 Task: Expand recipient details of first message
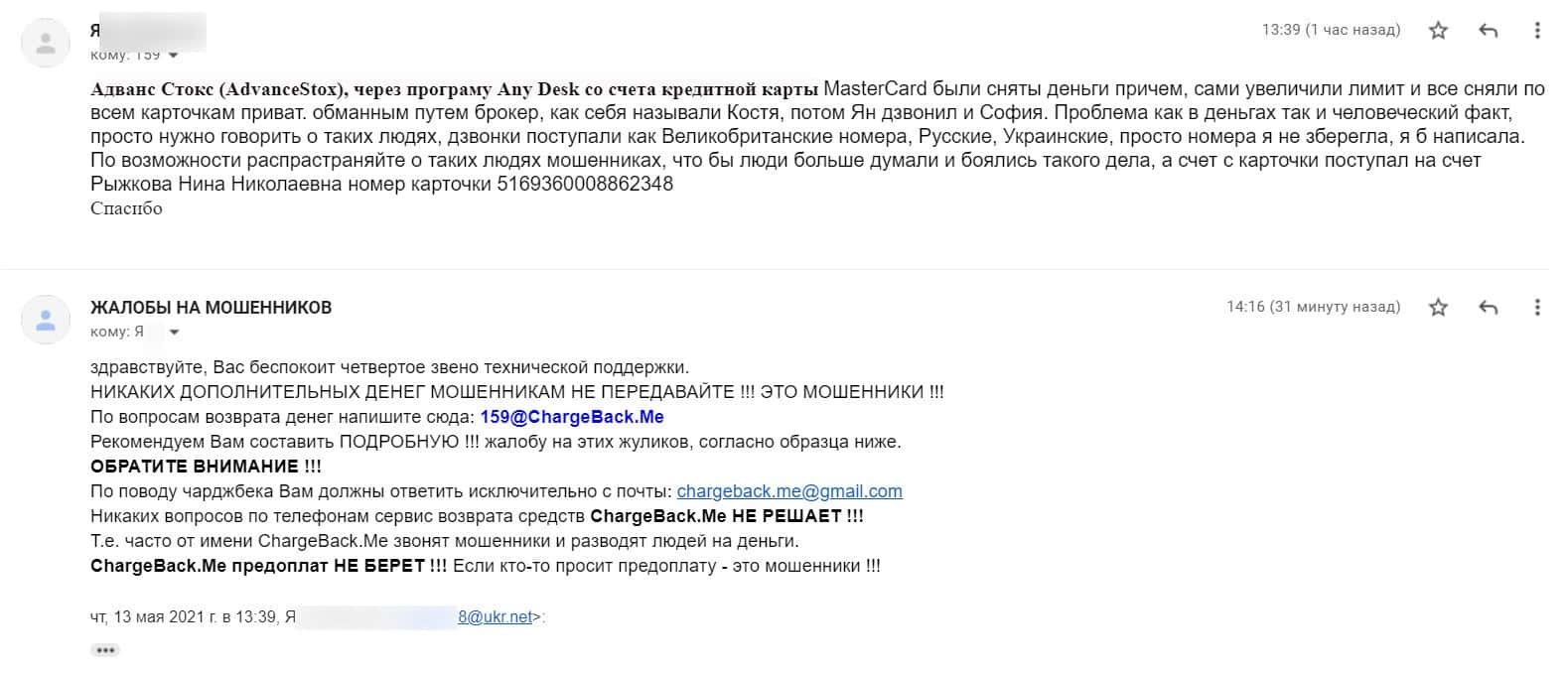click(174, 56)
